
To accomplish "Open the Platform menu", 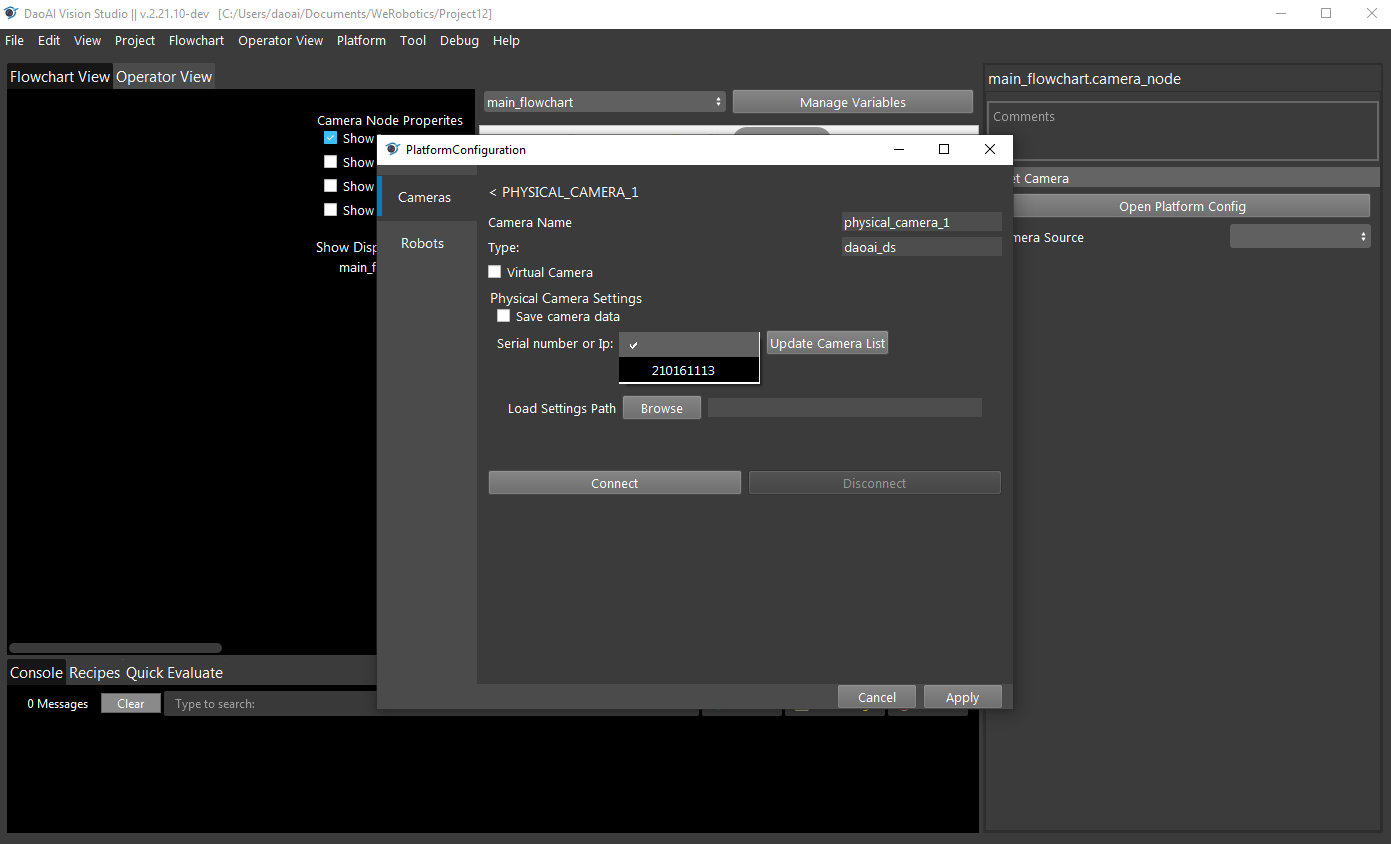I will click(361, 40).
